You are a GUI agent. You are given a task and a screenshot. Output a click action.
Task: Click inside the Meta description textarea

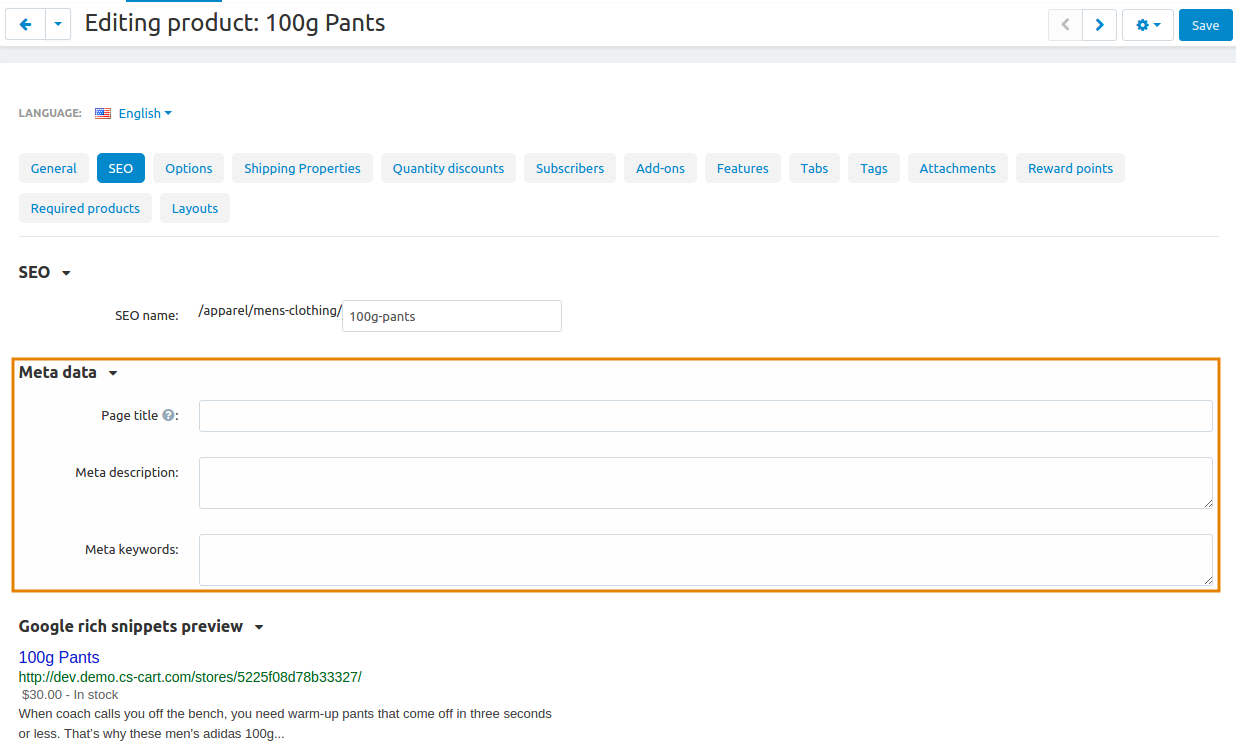[706, 483]
